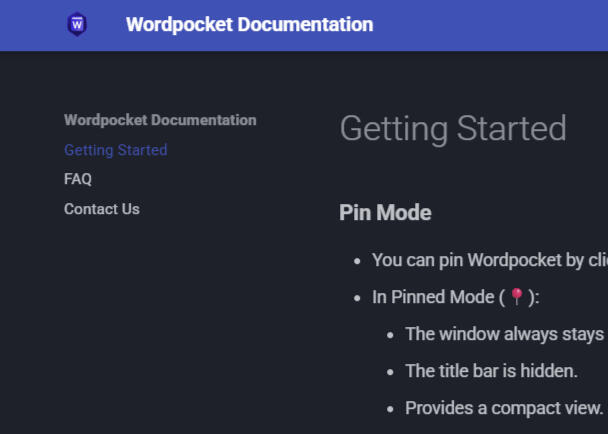Viewport: 608px width, 434px height.
Task: Go to the FAQ page
Action: (78, 179)
